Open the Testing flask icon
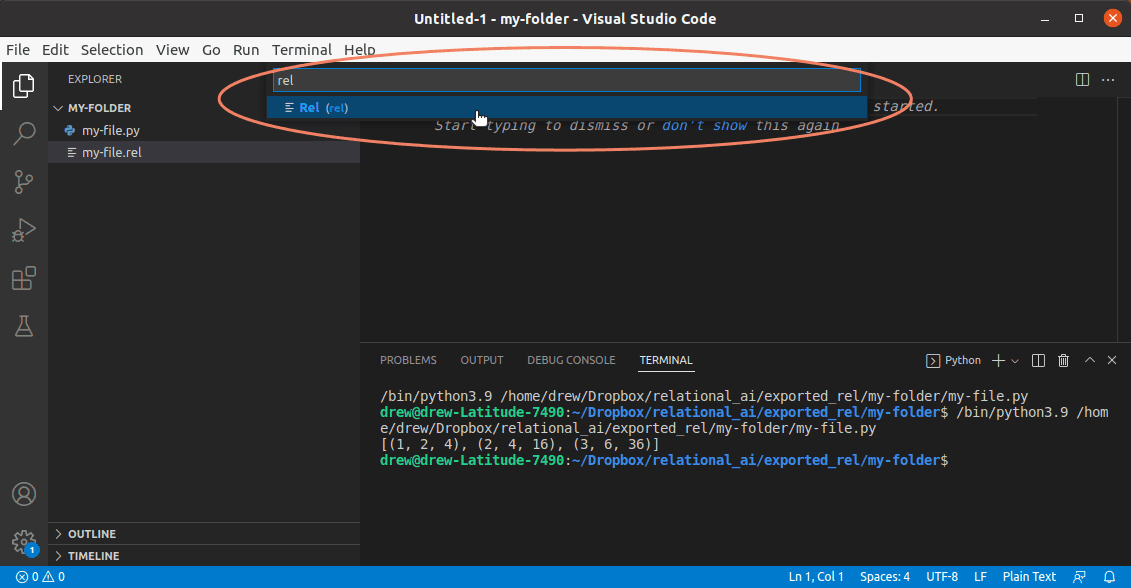Screen dimensions: 1131x588 point(23,326)
